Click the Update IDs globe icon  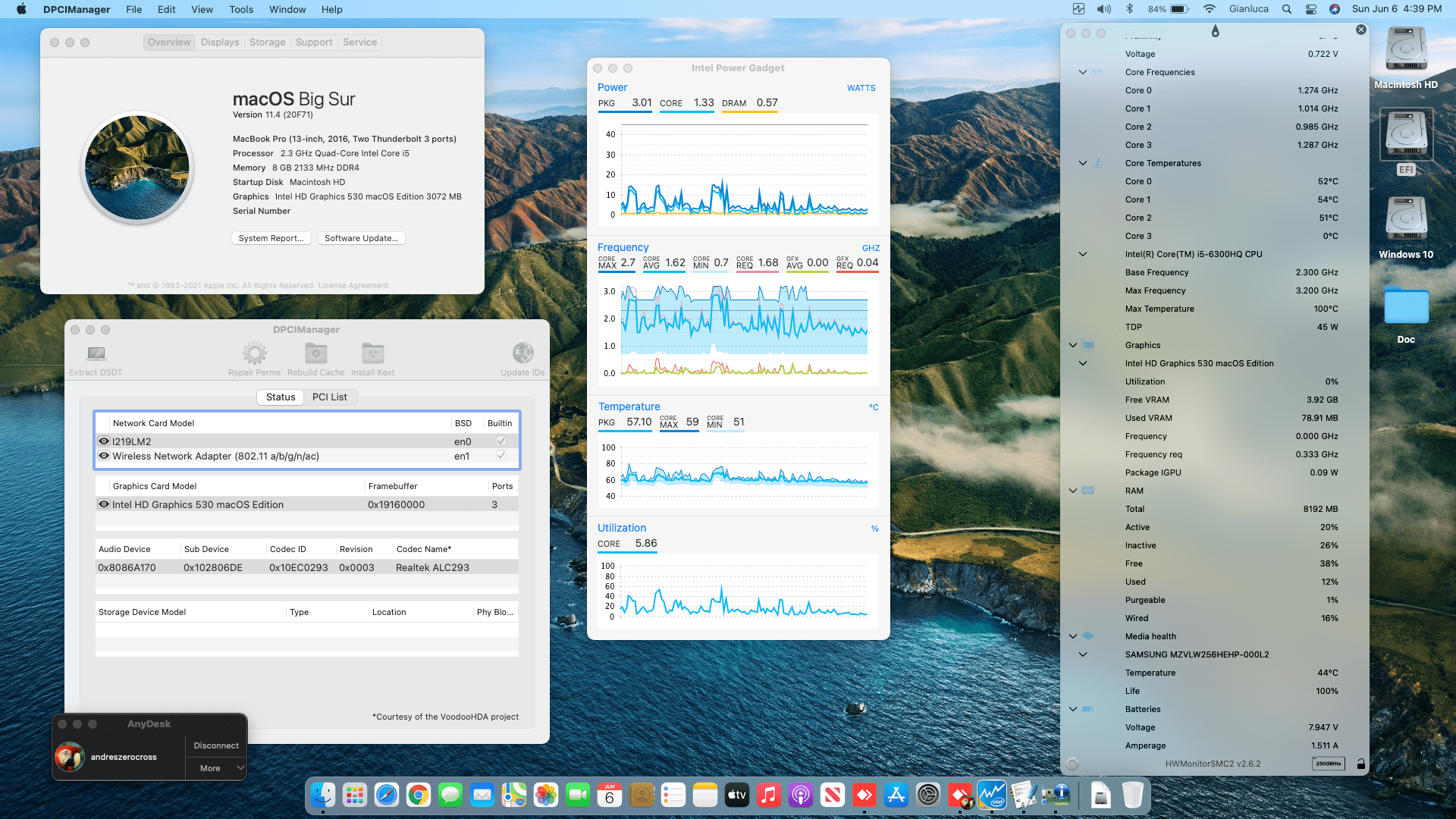(522, 353)
